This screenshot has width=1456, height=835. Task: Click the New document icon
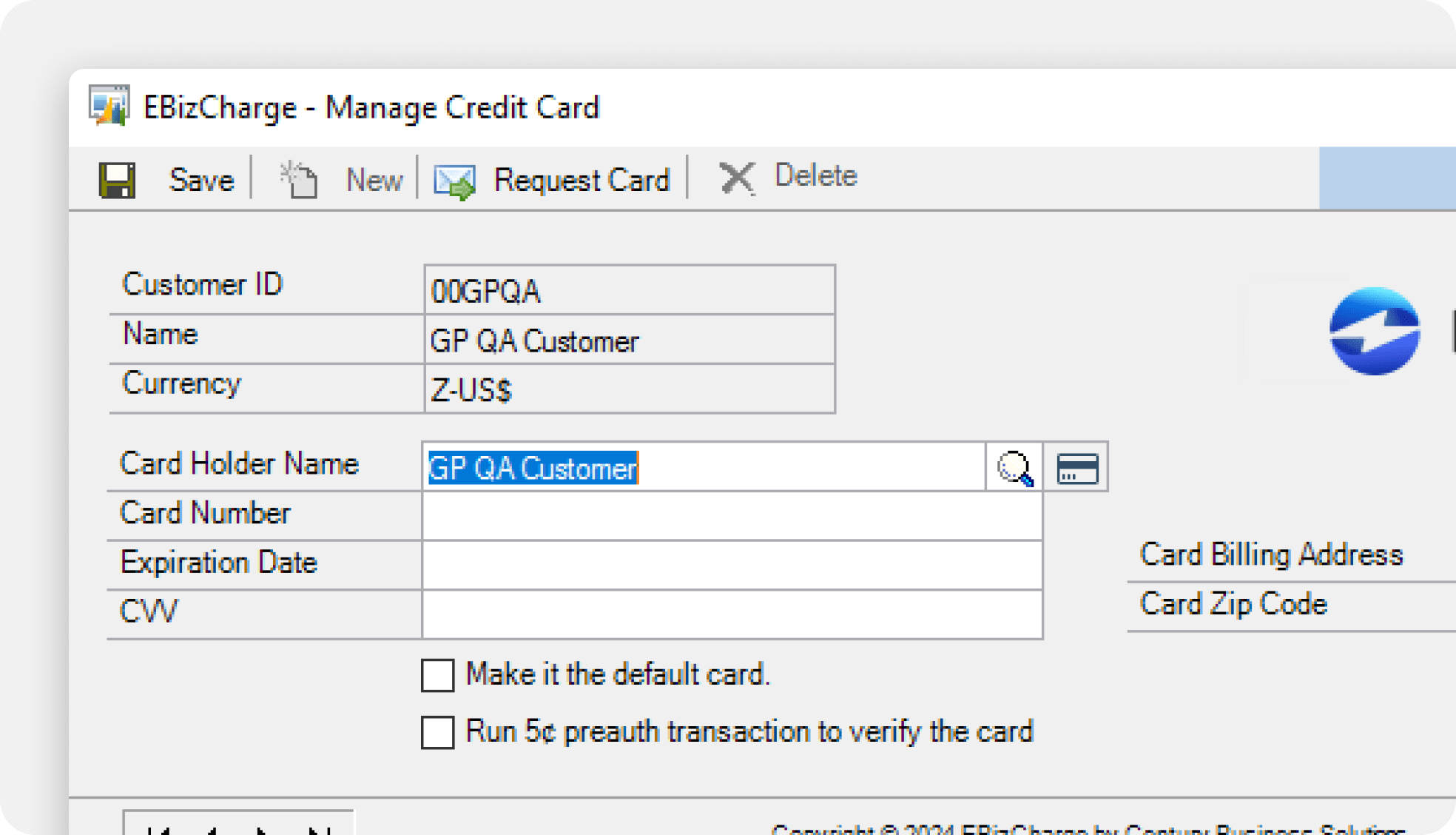coord(300,180)
